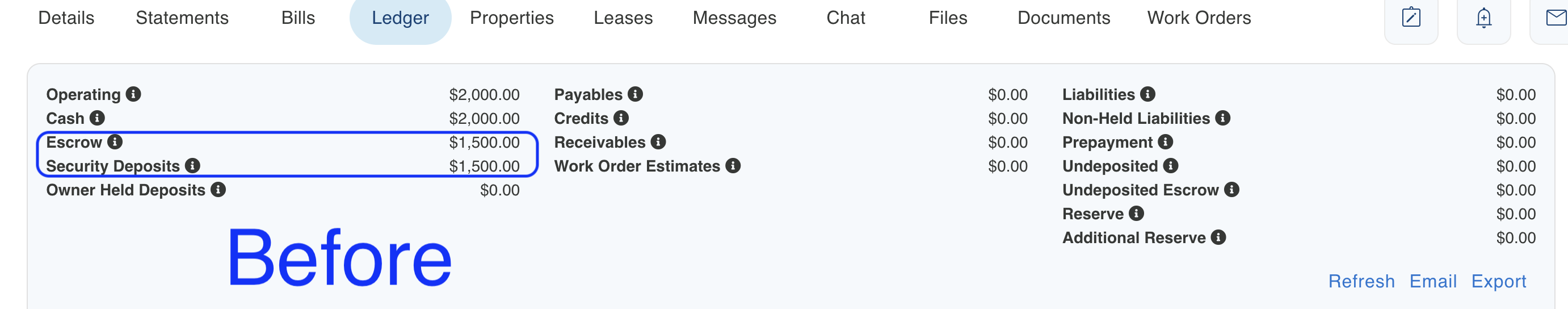Click the Refresh link
Image resolution: width=1568 pixels, height=309 pixels.
(x=1361, y=281)
